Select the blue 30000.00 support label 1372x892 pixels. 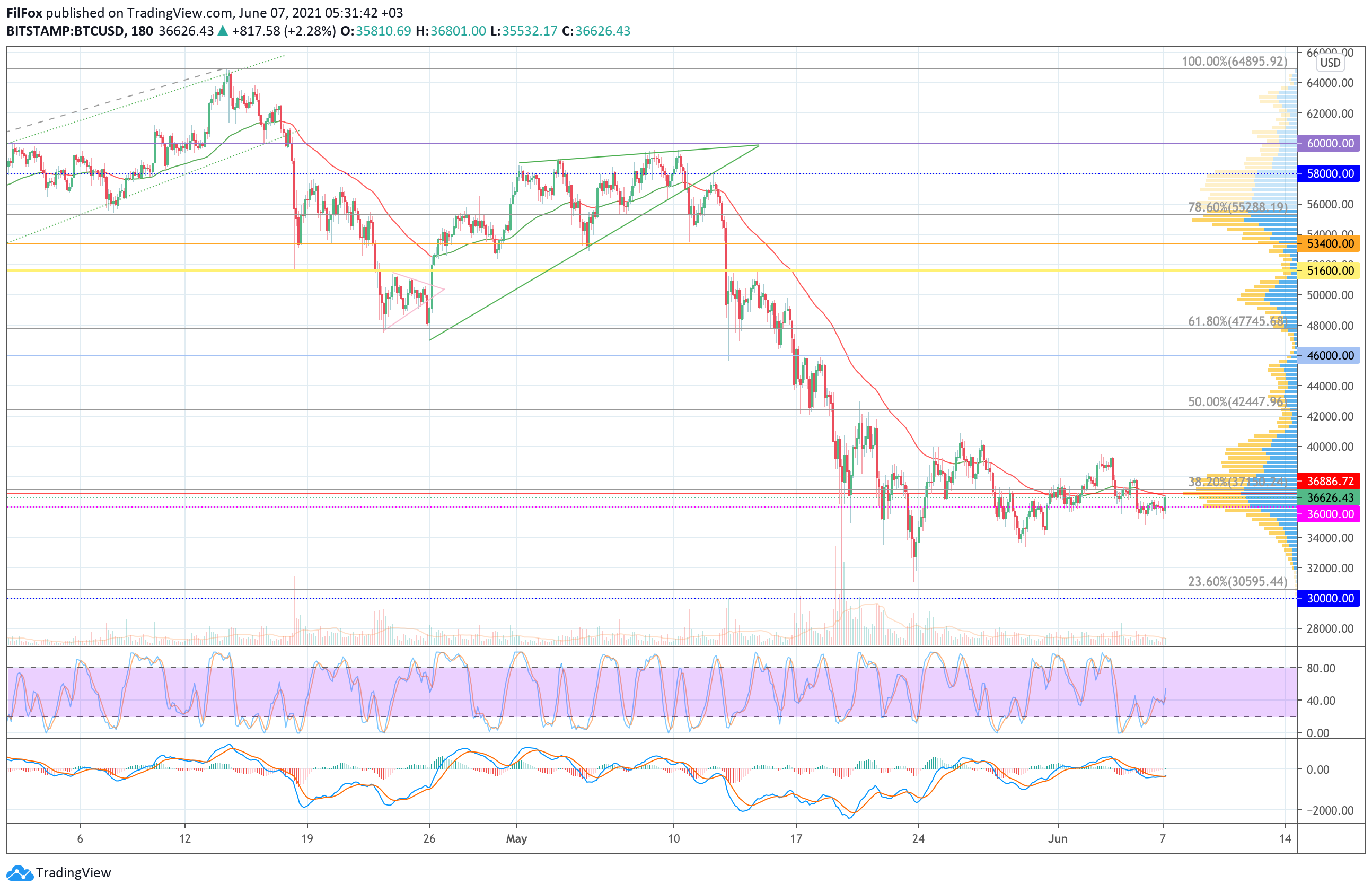[1329, 599]
